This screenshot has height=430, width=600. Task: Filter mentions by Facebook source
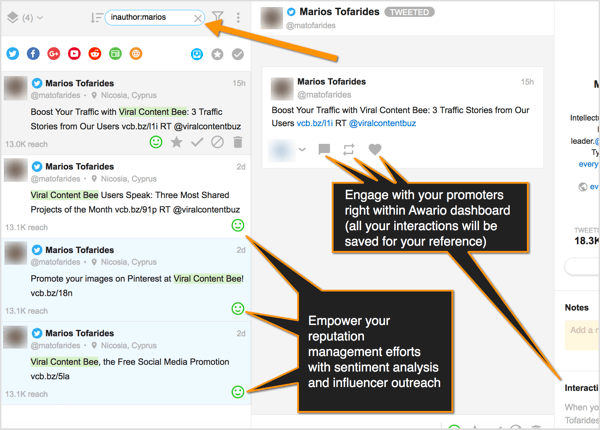click(x=33, y=54)
